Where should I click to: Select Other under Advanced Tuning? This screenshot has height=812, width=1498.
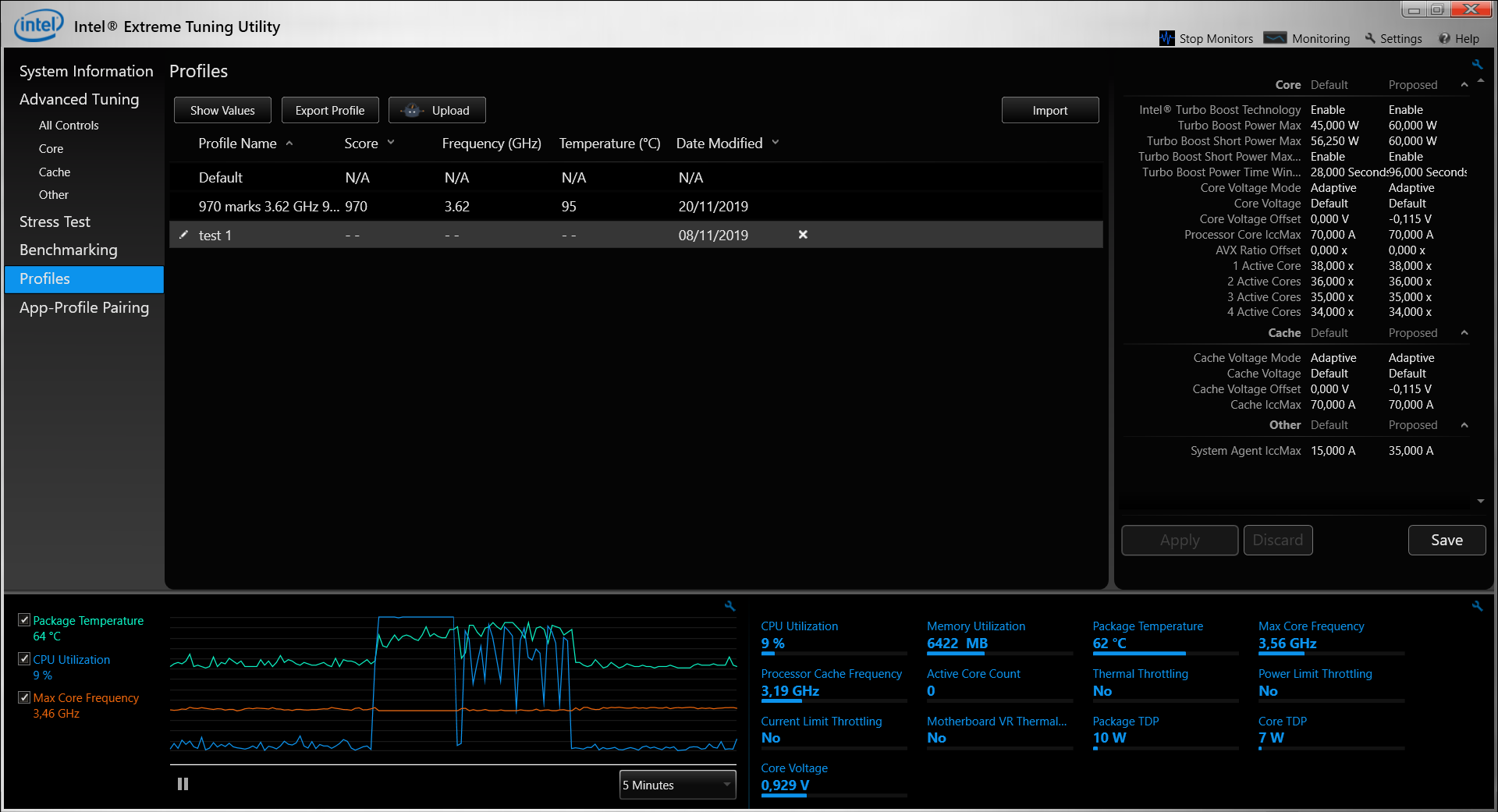[54, 195]
